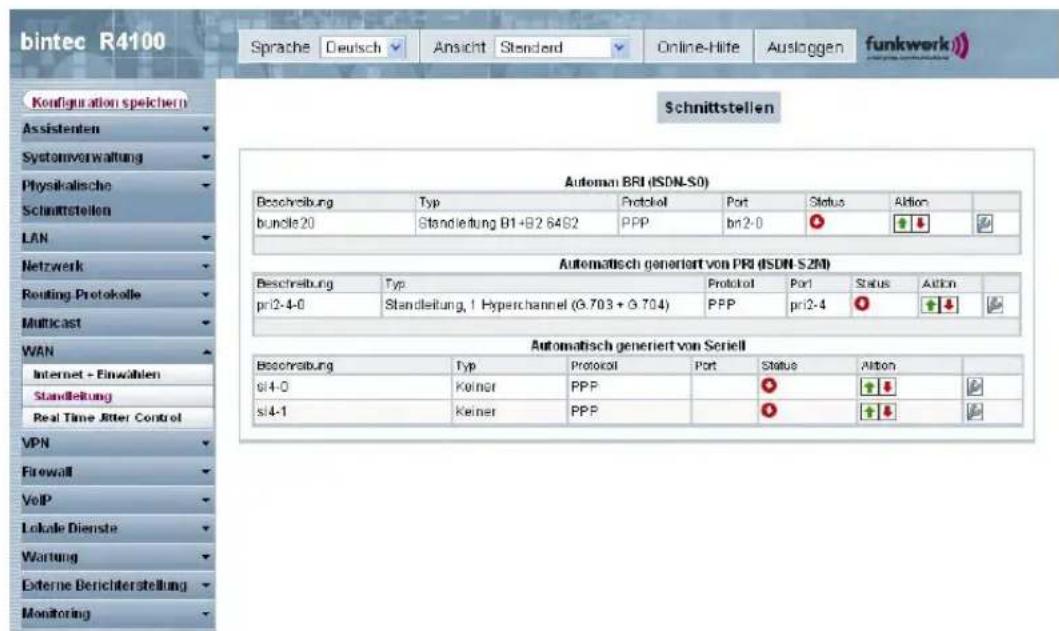The image size is (1059, 631).
Task: Open edit icon for si4-1 row
Action: (x=974, y=411)
